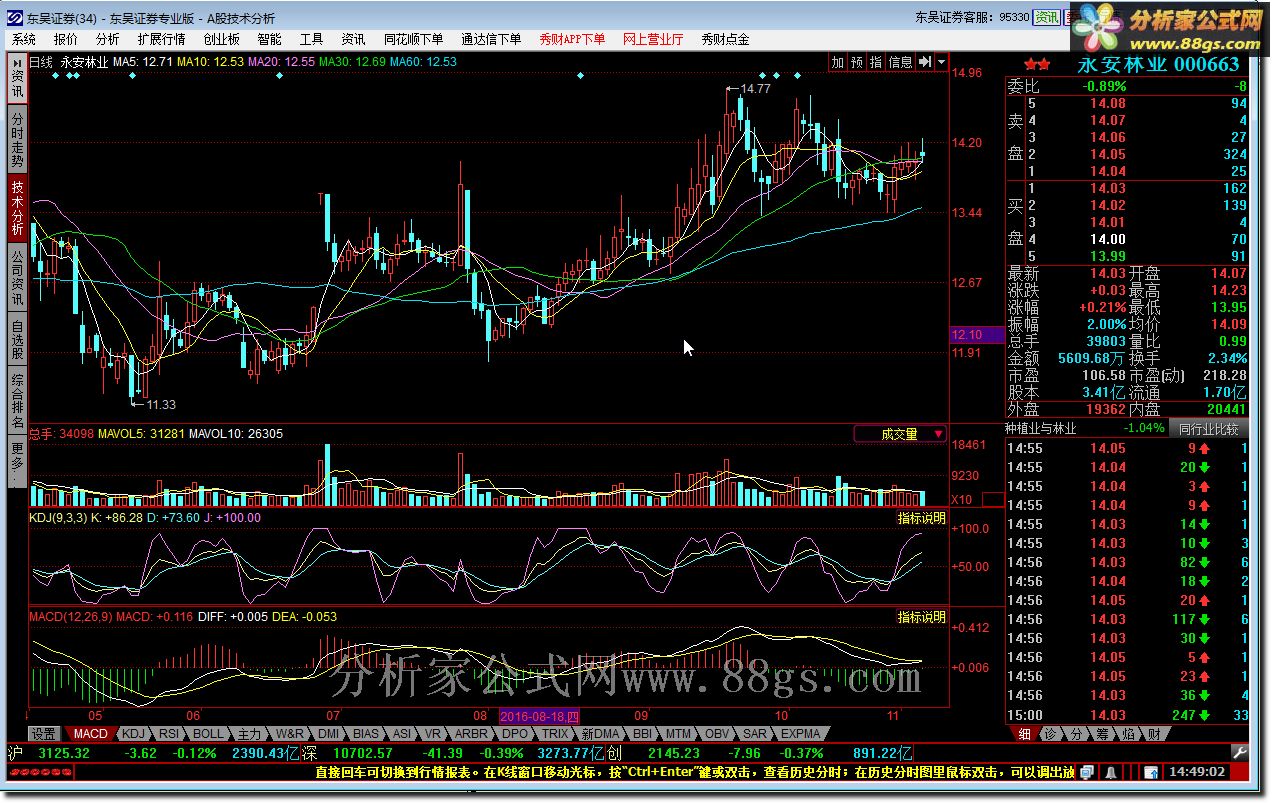
Task: Open the 扩展行情 menu
Action: (161, 39)
